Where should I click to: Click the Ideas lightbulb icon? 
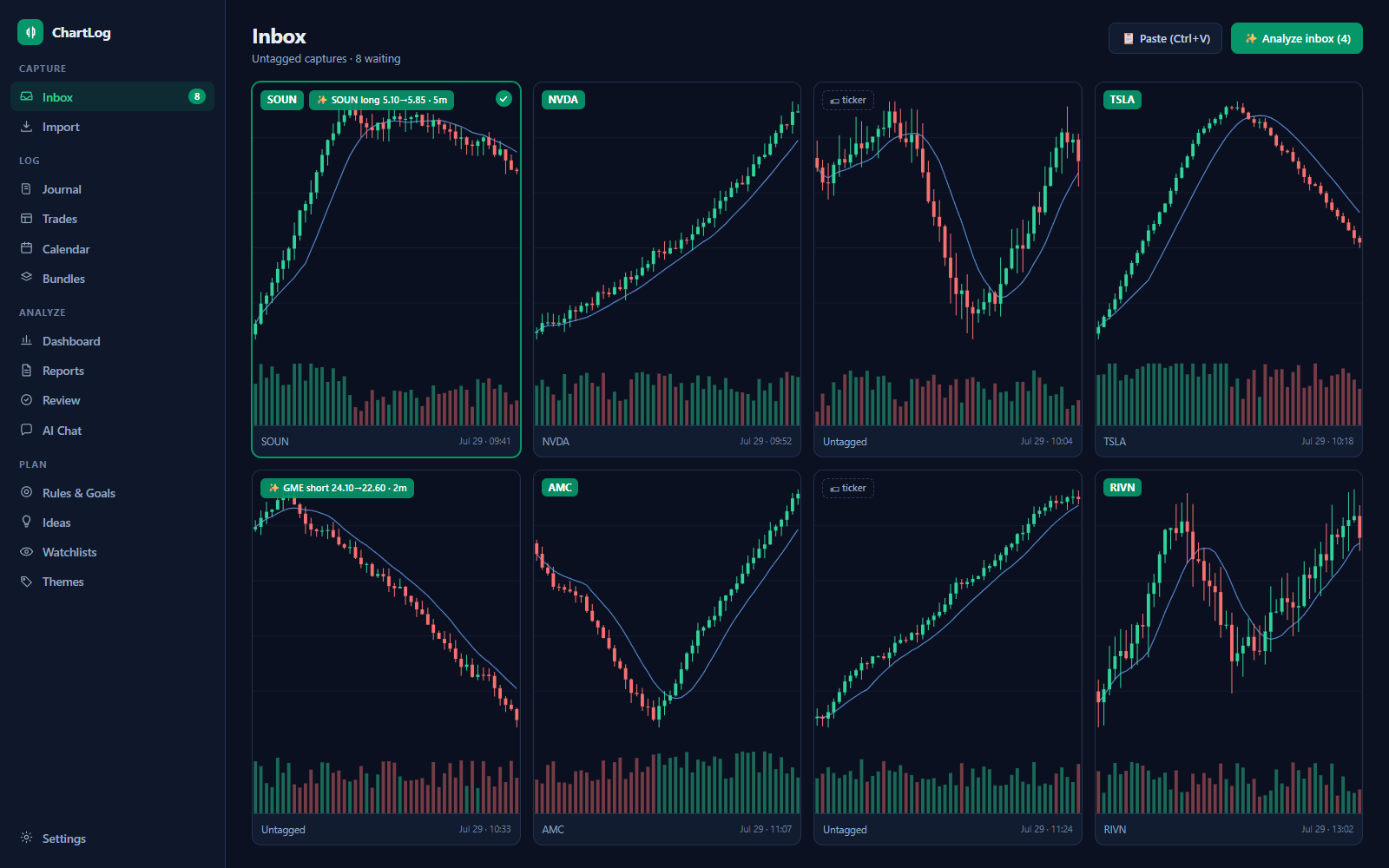pos(27,522)
